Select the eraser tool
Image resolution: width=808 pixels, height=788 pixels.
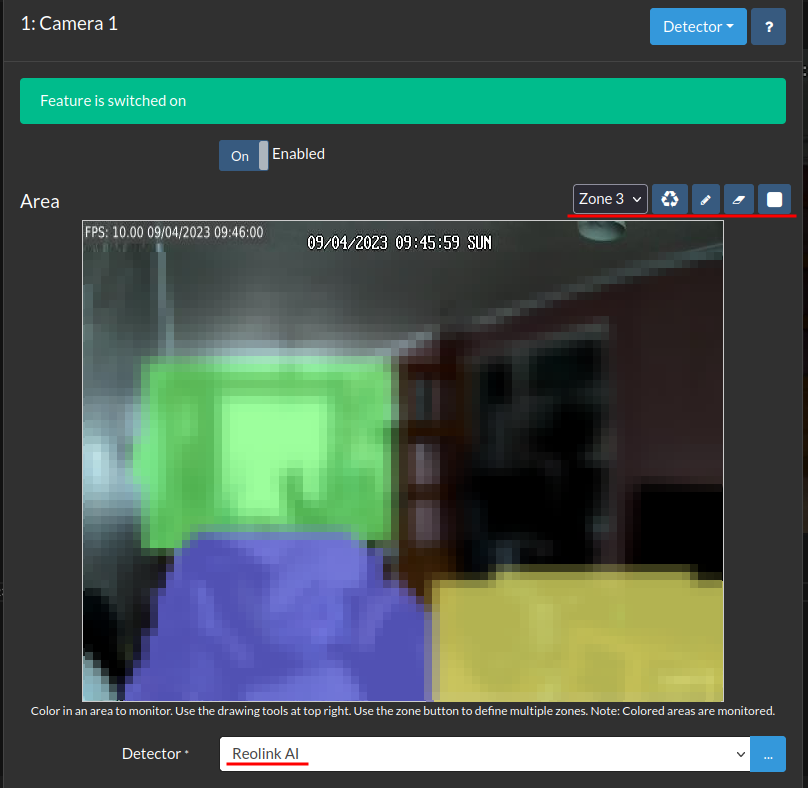[738, 198]
